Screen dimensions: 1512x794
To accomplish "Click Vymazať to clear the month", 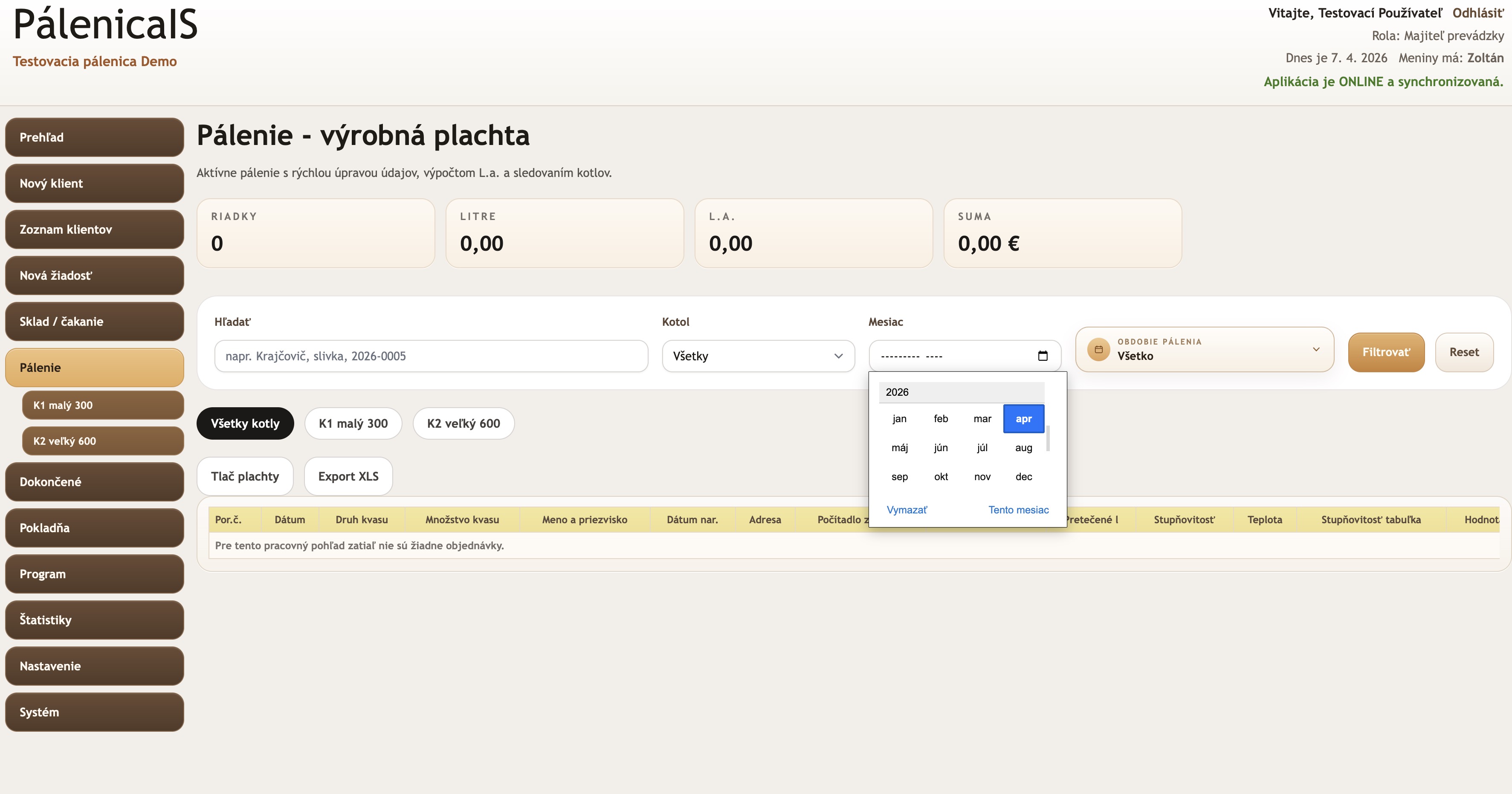I will (x=906, y=510).
